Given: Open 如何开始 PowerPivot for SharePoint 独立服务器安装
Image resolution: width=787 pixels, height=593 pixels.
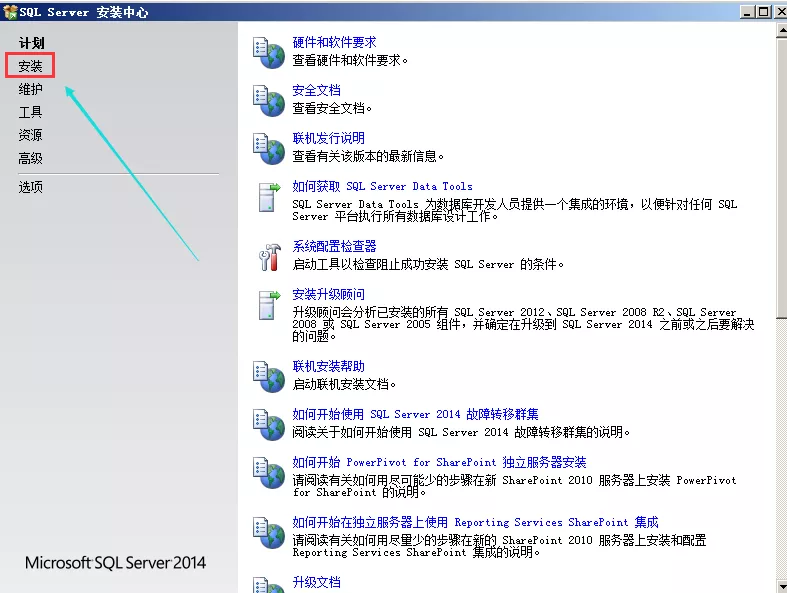Looking at the screenshot, I should (x=439, y=462).
